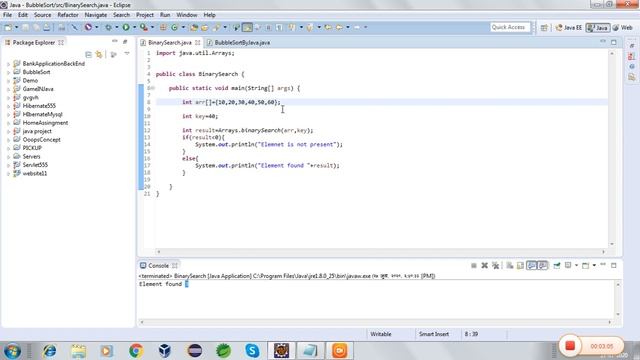
Task: Click the Debug bug icon
Action: [x=108, y=27]
